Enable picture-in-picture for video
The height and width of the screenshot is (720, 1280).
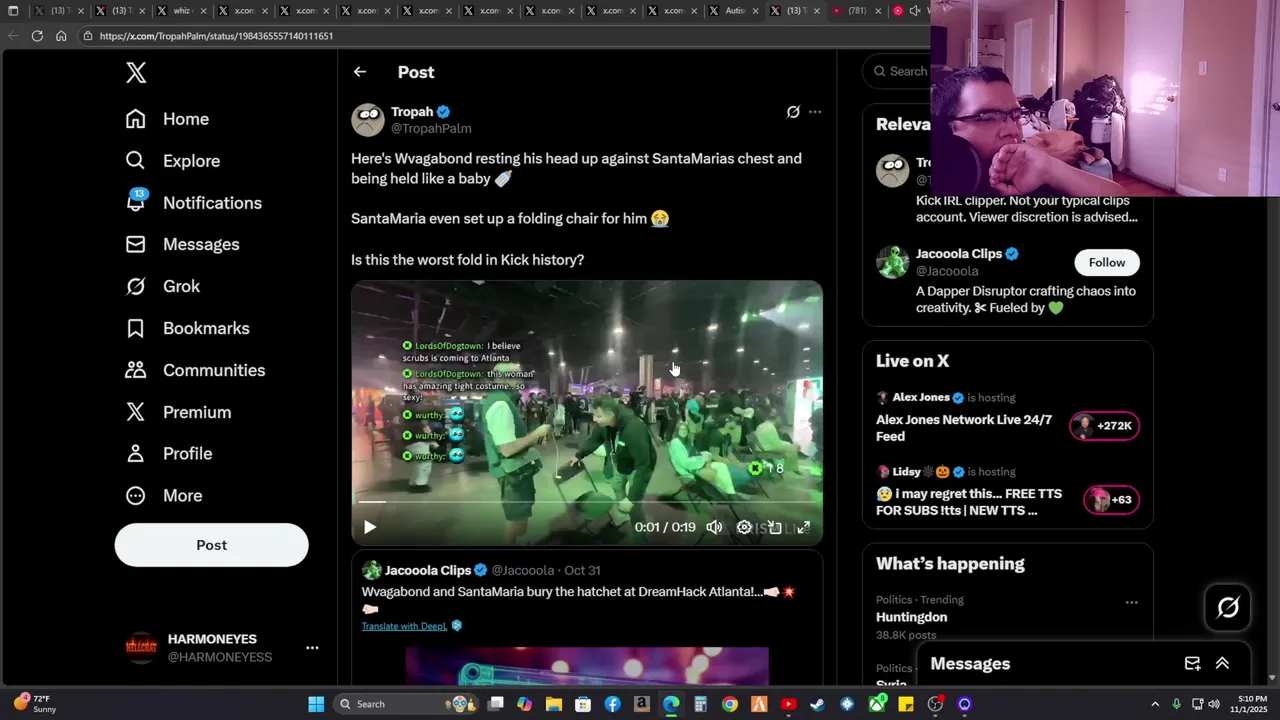pos(774,527)
